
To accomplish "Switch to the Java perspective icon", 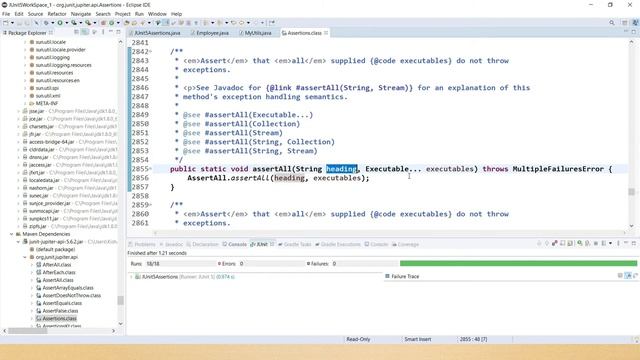I will (x=635, y=23).
